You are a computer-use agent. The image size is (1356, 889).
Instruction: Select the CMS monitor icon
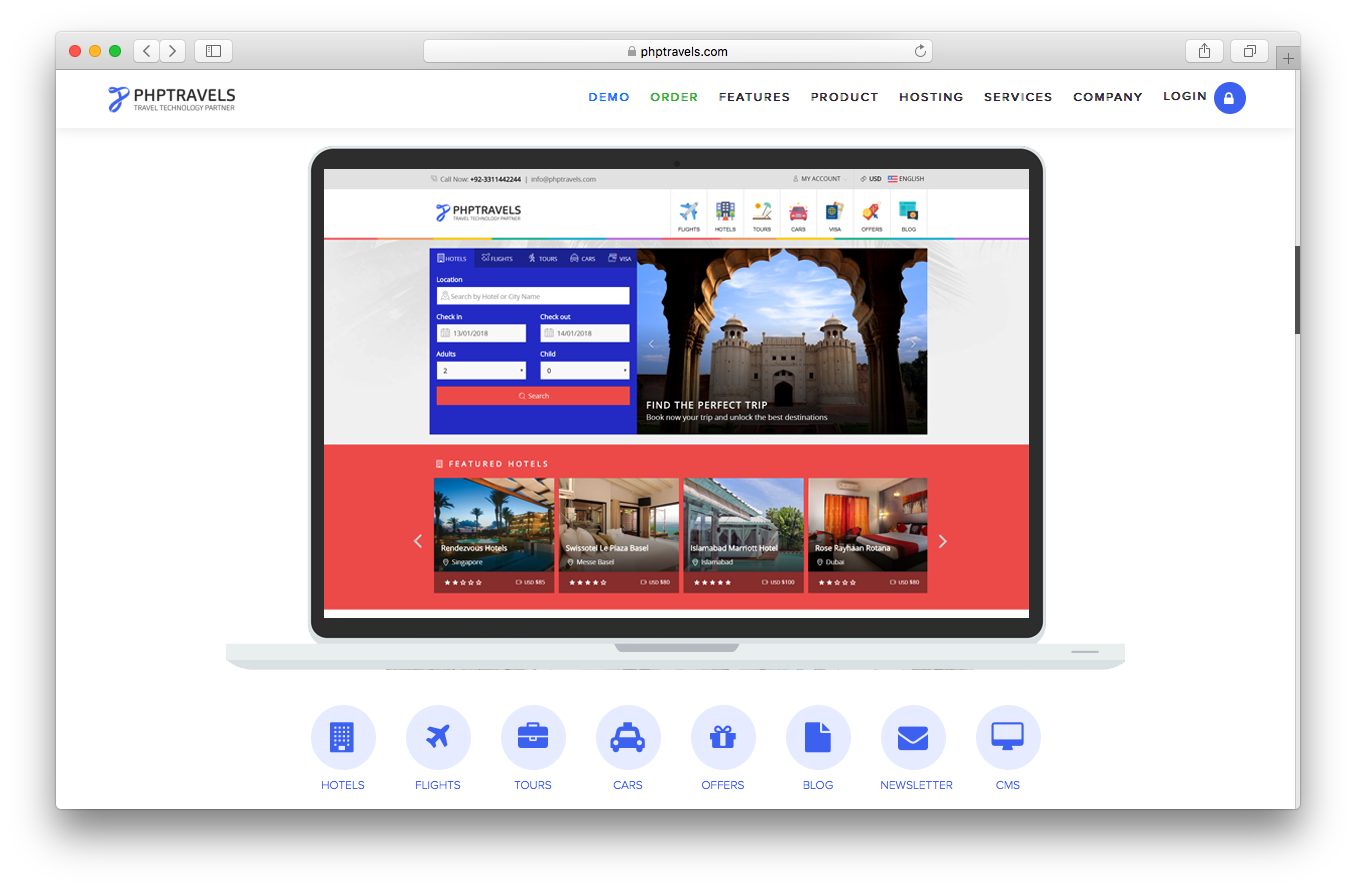click(1008, 736)
